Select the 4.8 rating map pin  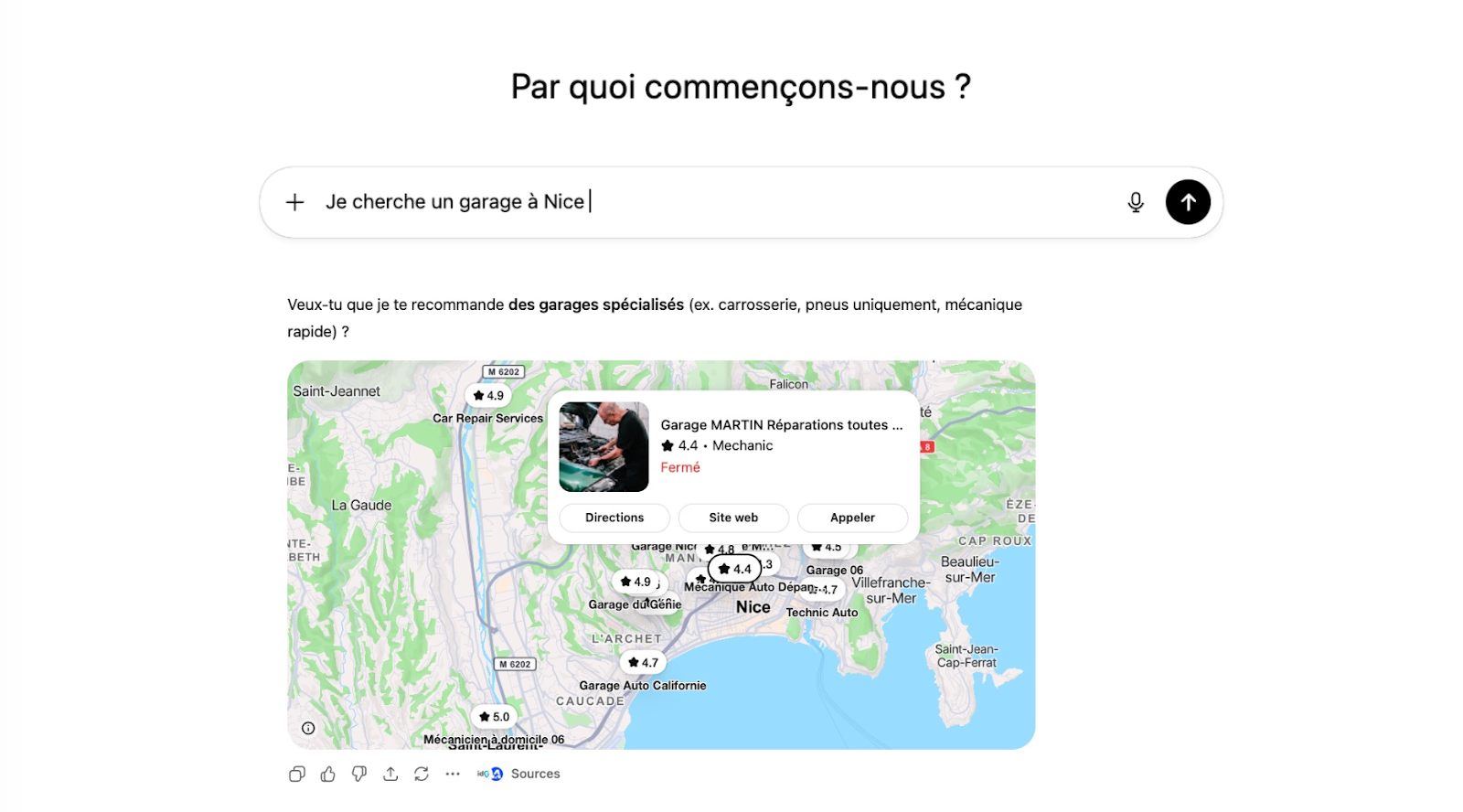click(720, 550)
